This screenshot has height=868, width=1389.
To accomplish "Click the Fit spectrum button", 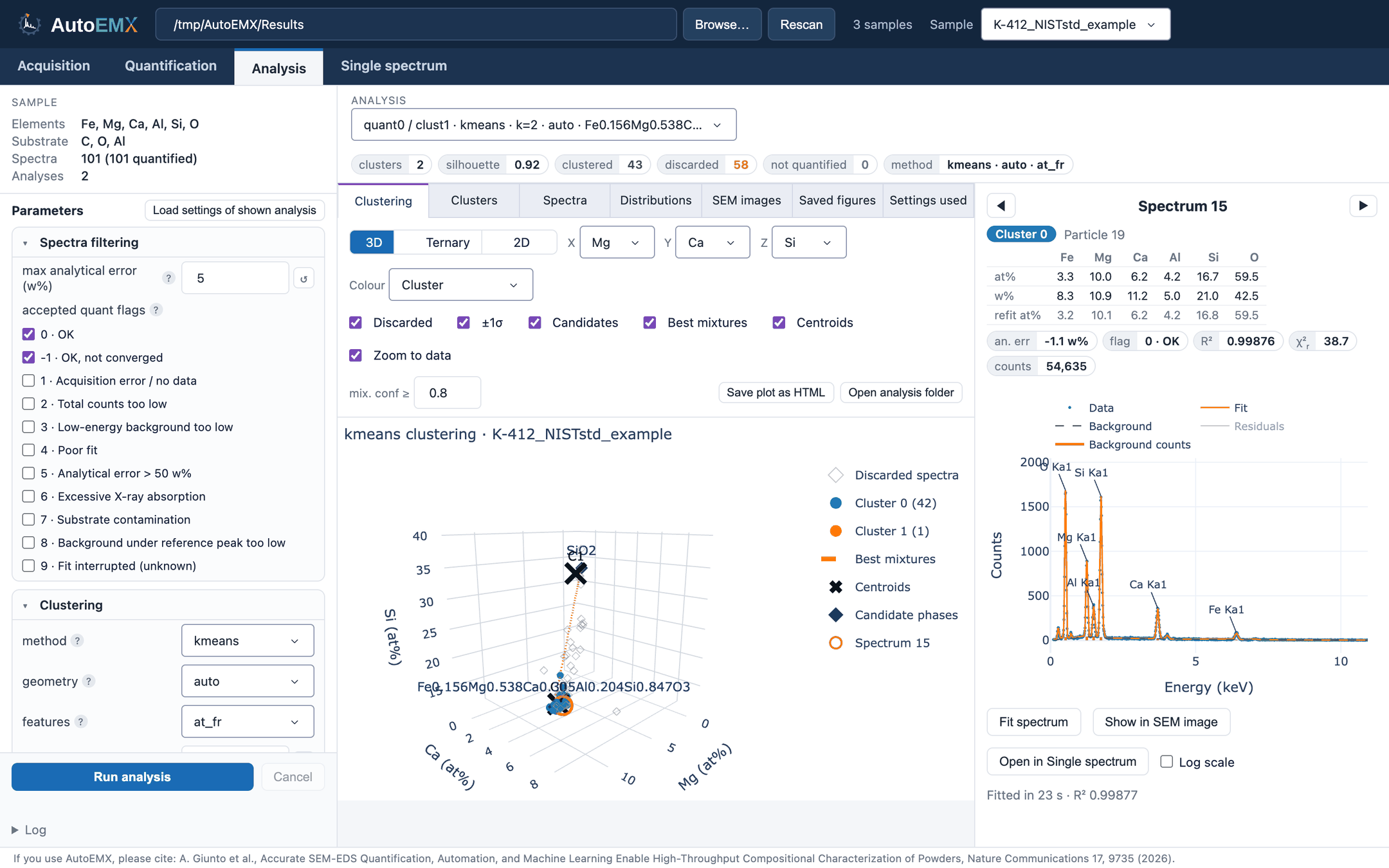I will coord(1033,722).
